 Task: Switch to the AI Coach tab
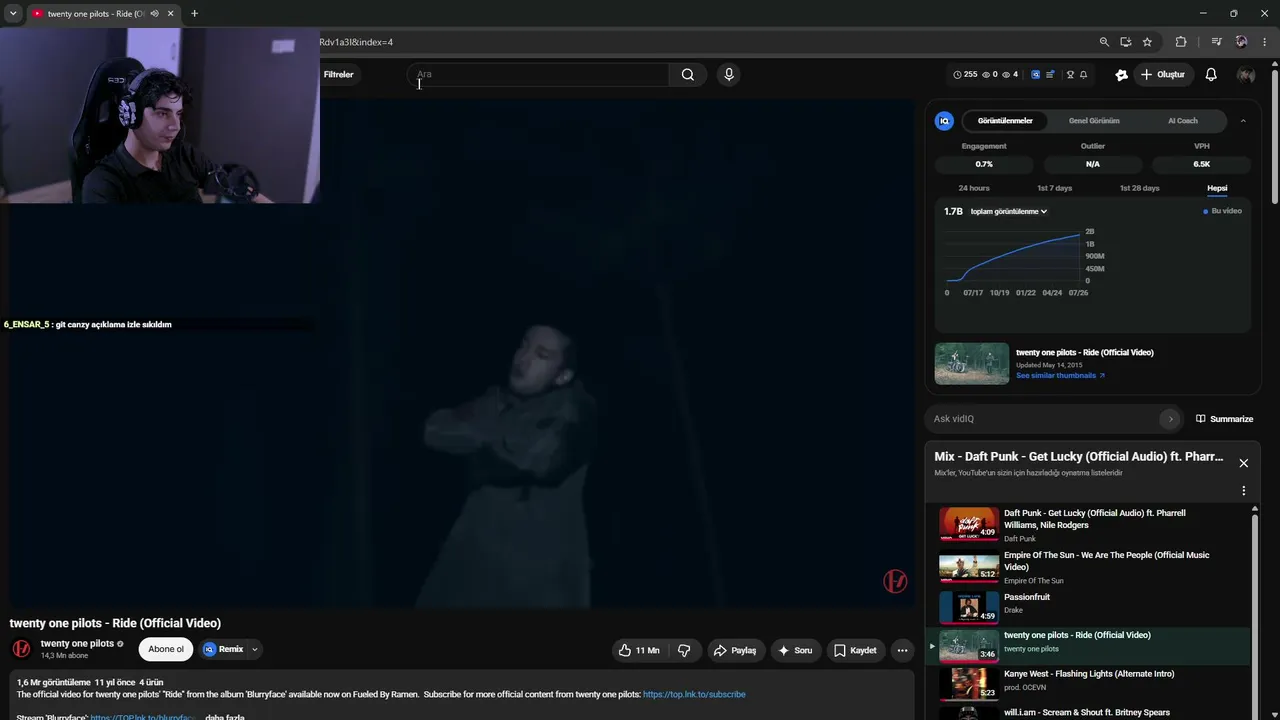pyautogui.click(x=1183, y=121)
